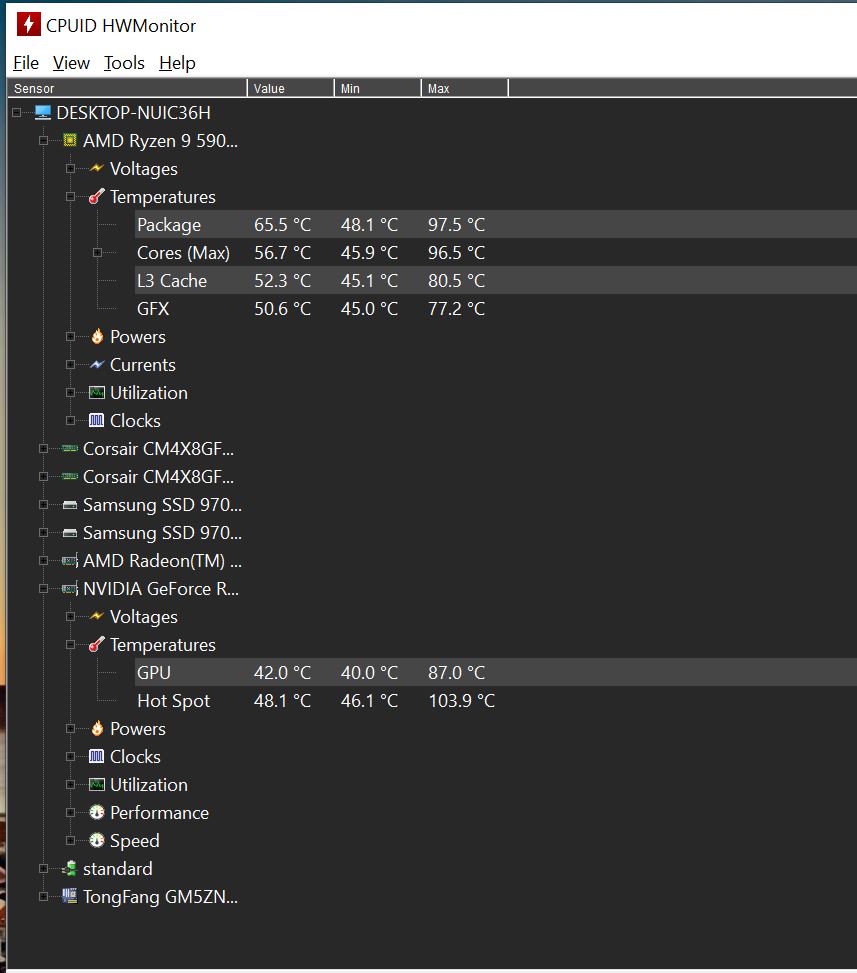The height and width of the screenshot is (973, 857).
Task: Select the NVIDIA GPU temperature row
Action: click(x=495, y=673)
